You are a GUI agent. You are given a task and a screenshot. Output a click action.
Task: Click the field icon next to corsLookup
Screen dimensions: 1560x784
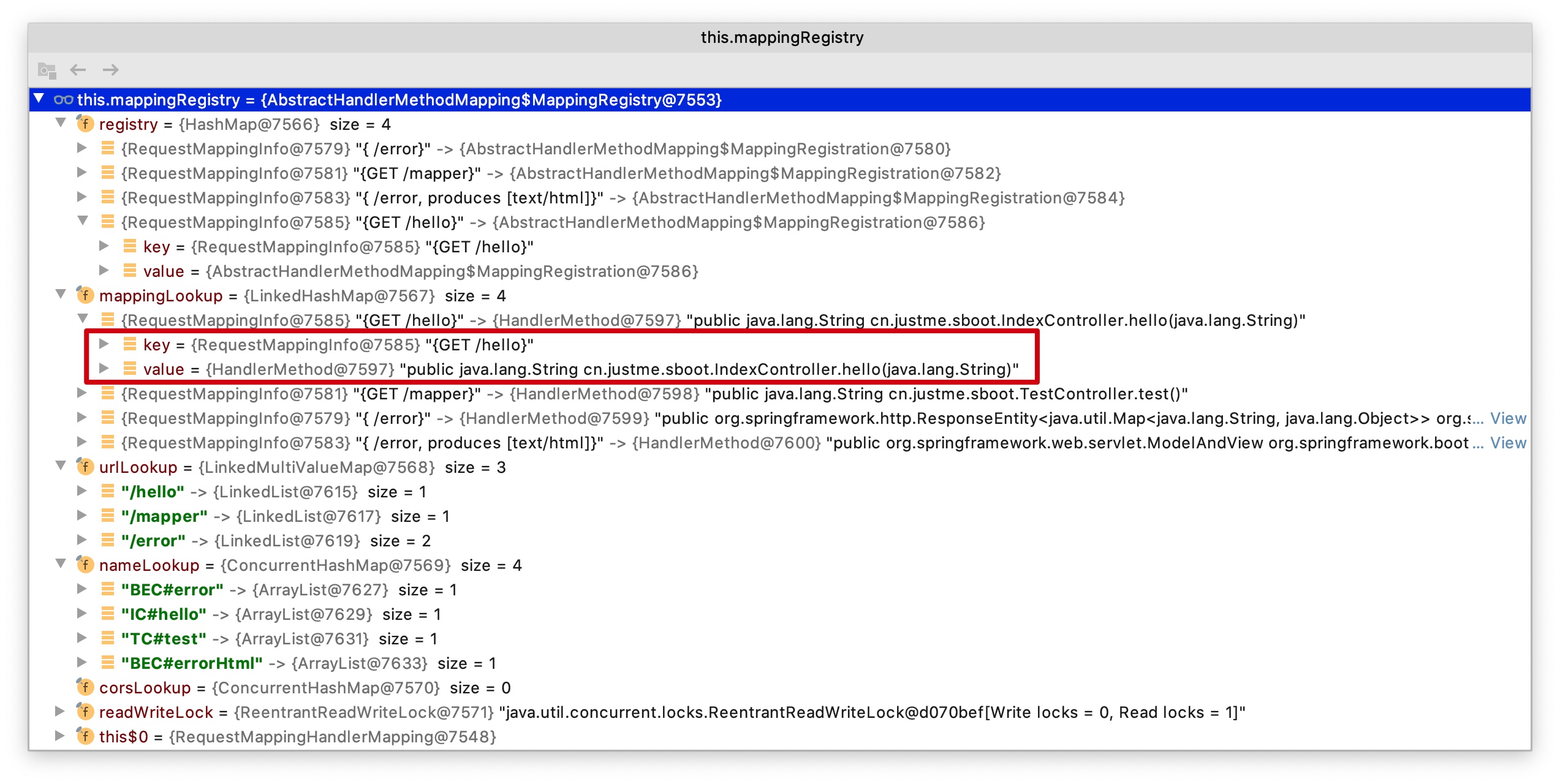click(85, 687)
